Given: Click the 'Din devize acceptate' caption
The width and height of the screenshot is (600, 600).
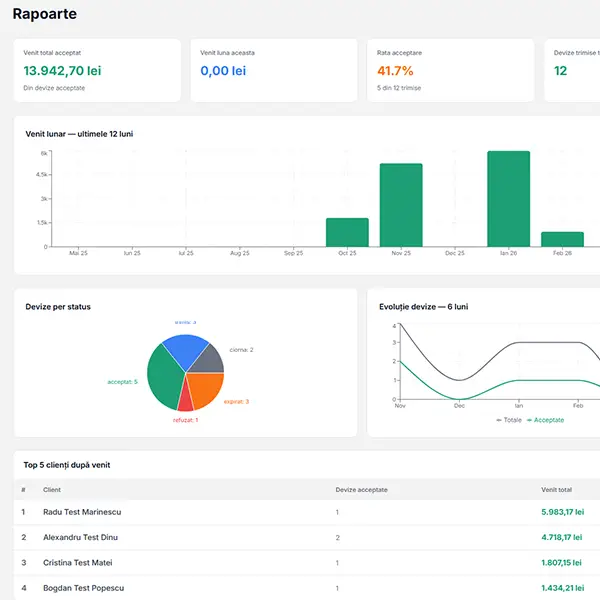Looking at the screenshot, I should 54,88.
